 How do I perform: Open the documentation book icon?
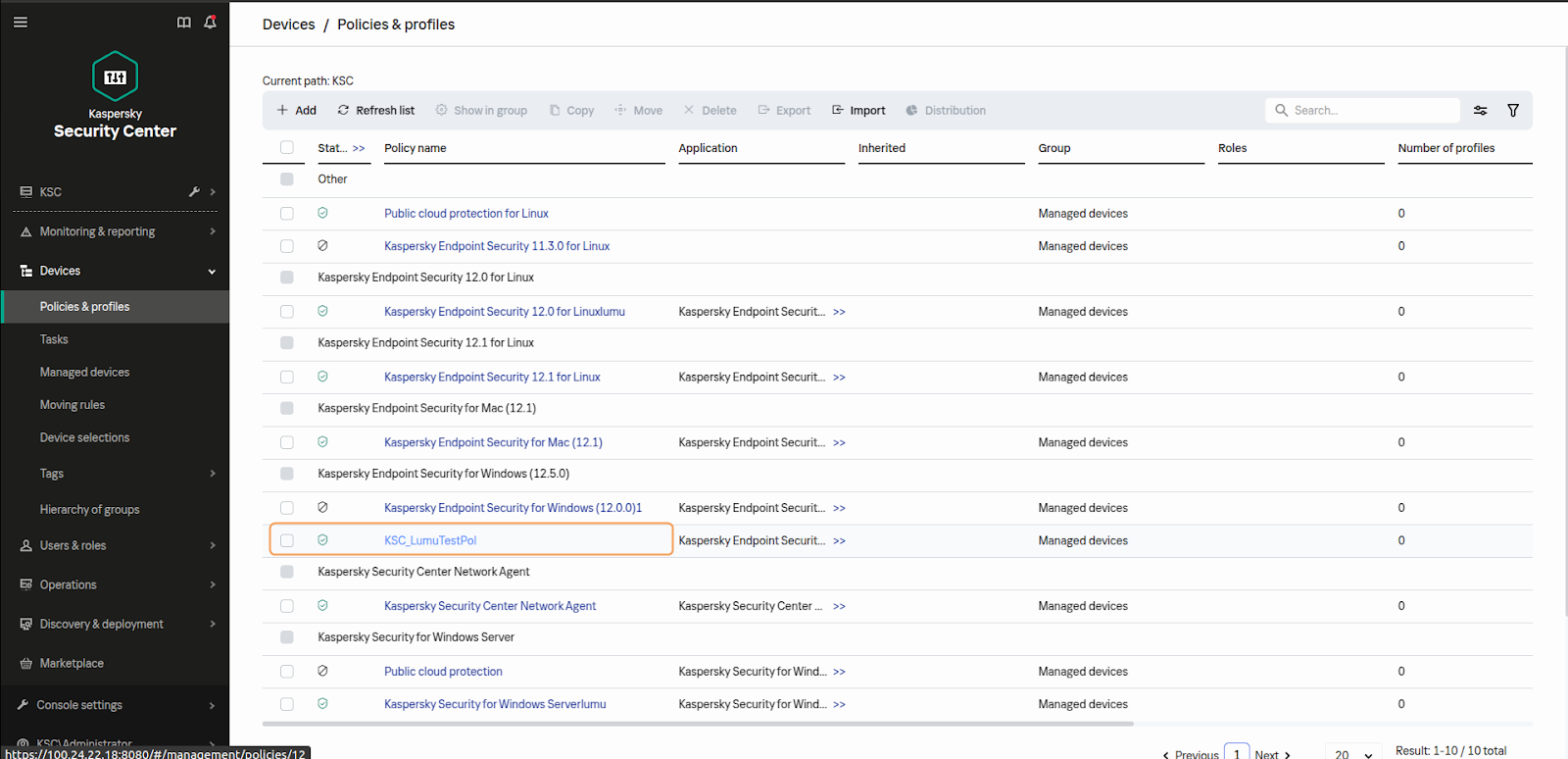(183, 23)
